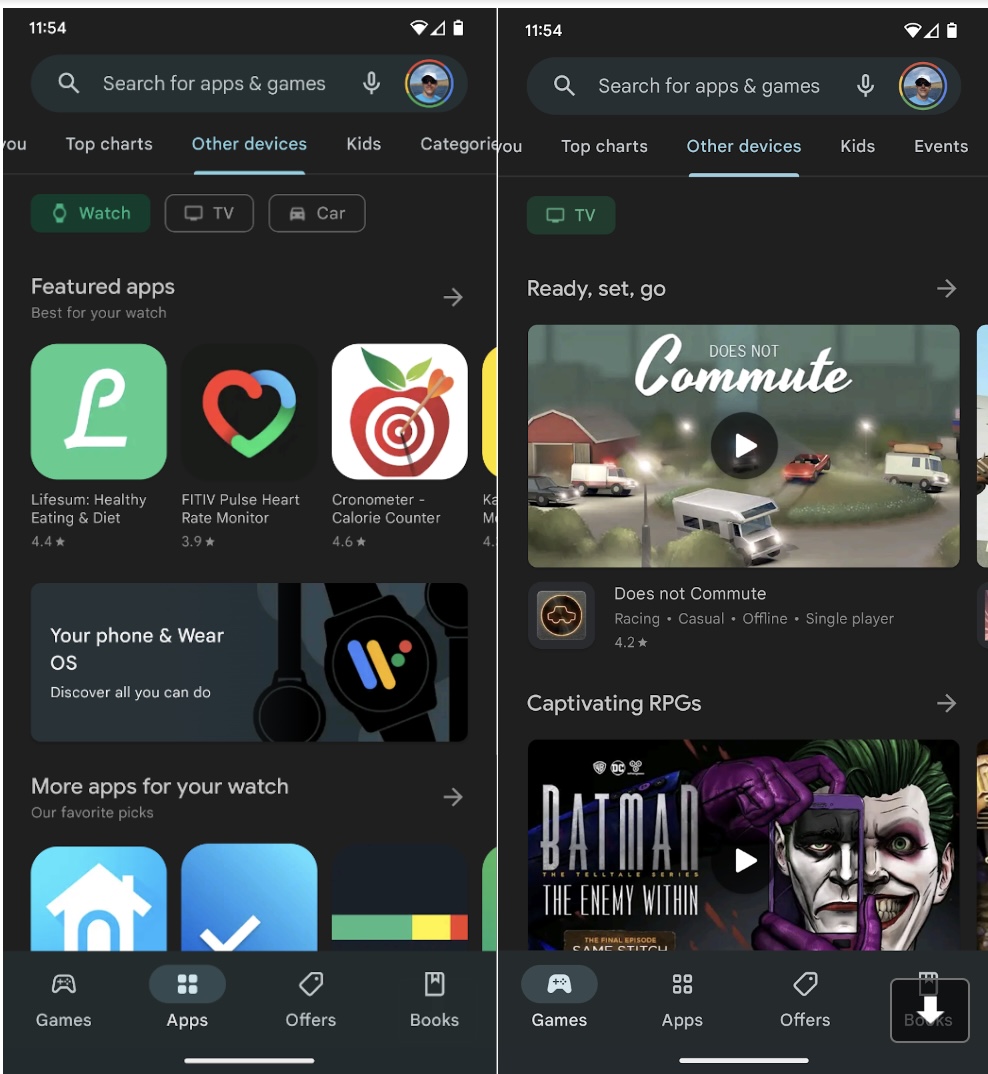Tap the 4.2 rating under Does not Commute
The width and height of the screenshot is (988, 1074).
[x=630, y=642]
